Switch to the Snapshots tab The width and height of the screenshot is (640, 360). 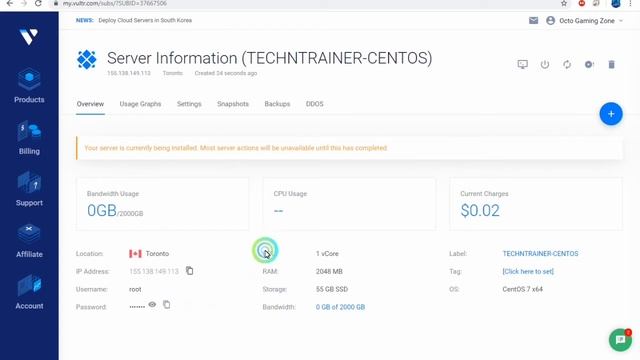tap(233, 104)
